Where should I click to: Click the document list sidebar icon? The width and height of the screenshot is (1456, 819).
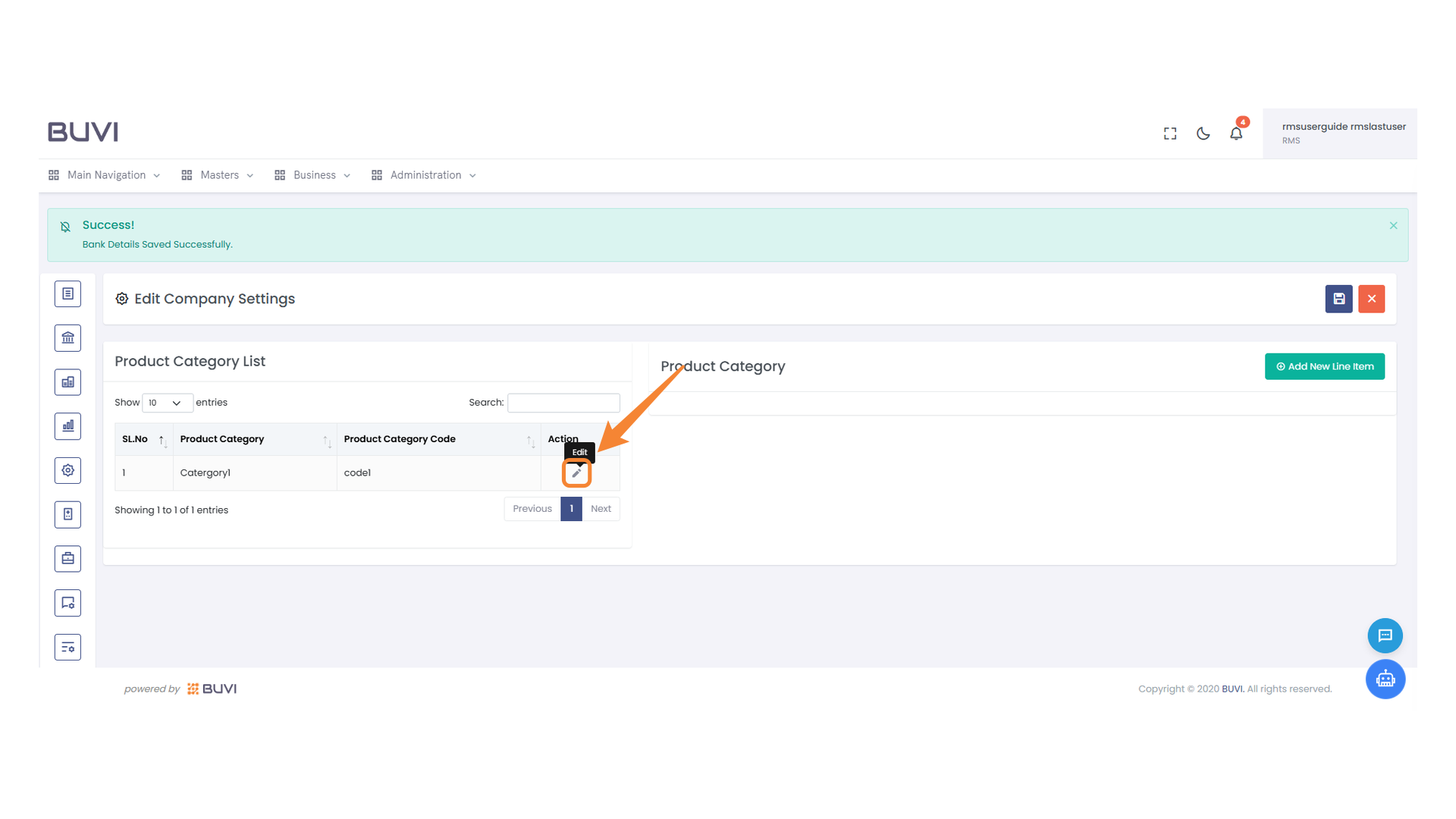tap(67, 293)
